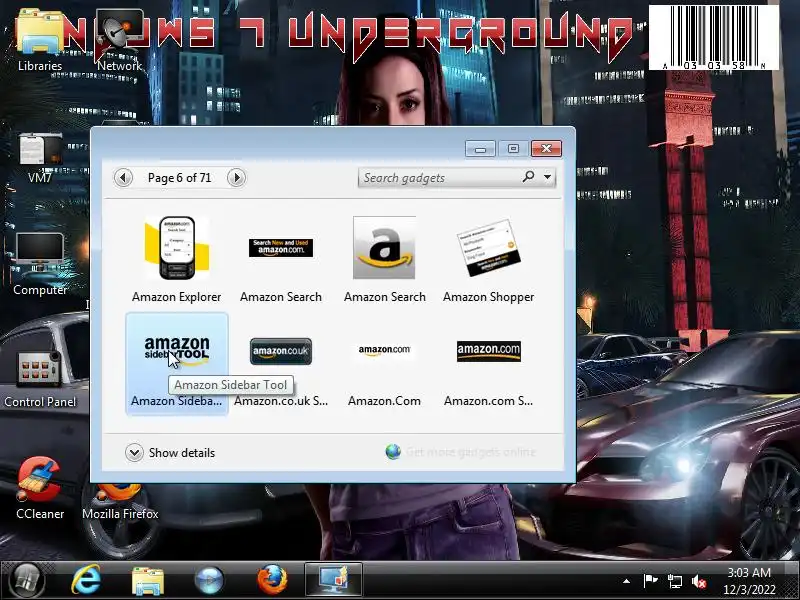Screen dimensions: 800x600
Task: Open the clock showing 3:03 AM
Action: [x=749, y=581]
